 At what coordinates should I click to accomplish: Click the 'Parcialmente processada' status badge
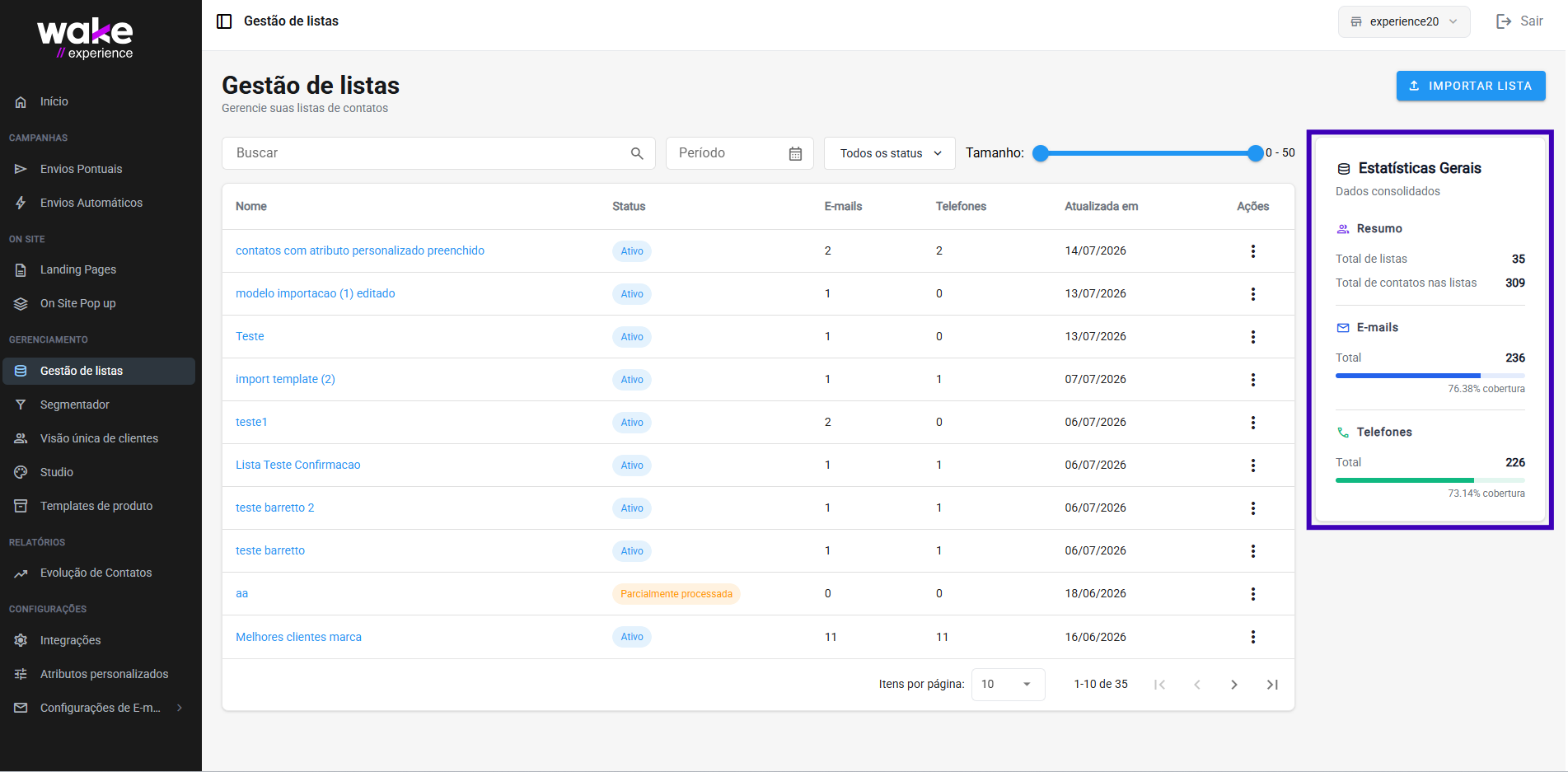click(x=676, y=594)
